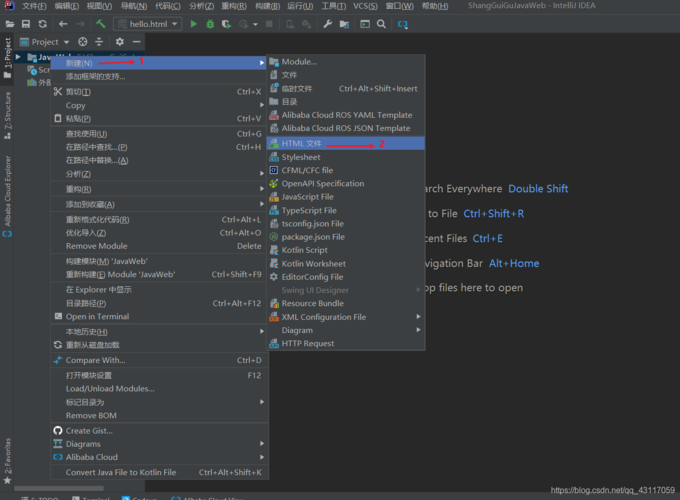Click the Back navigation arrow
Viewport: 680px width, 500px height.
point(63,24)
